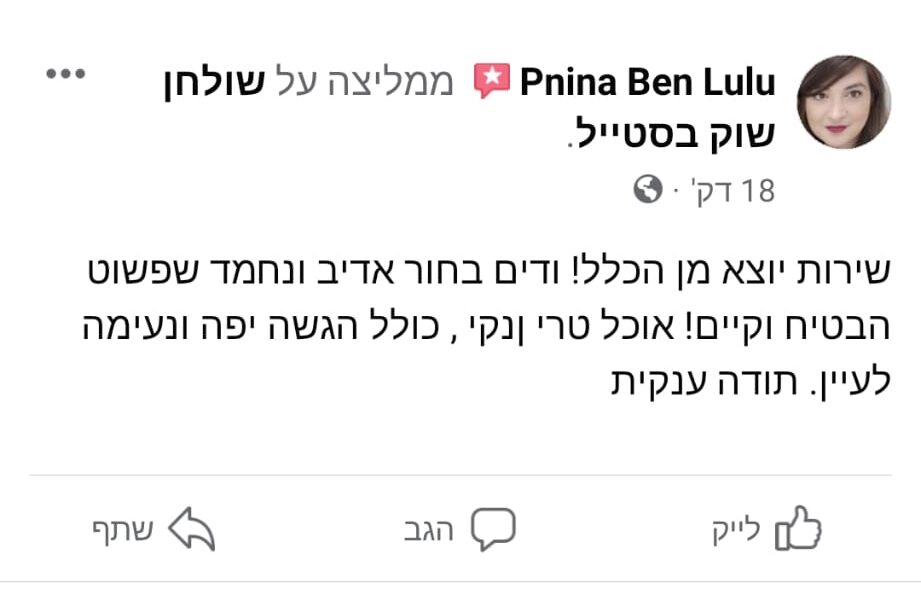Click the red recommendation star badge
The height and width of the screenshot is (593, 921).
(x=492, y=81)
